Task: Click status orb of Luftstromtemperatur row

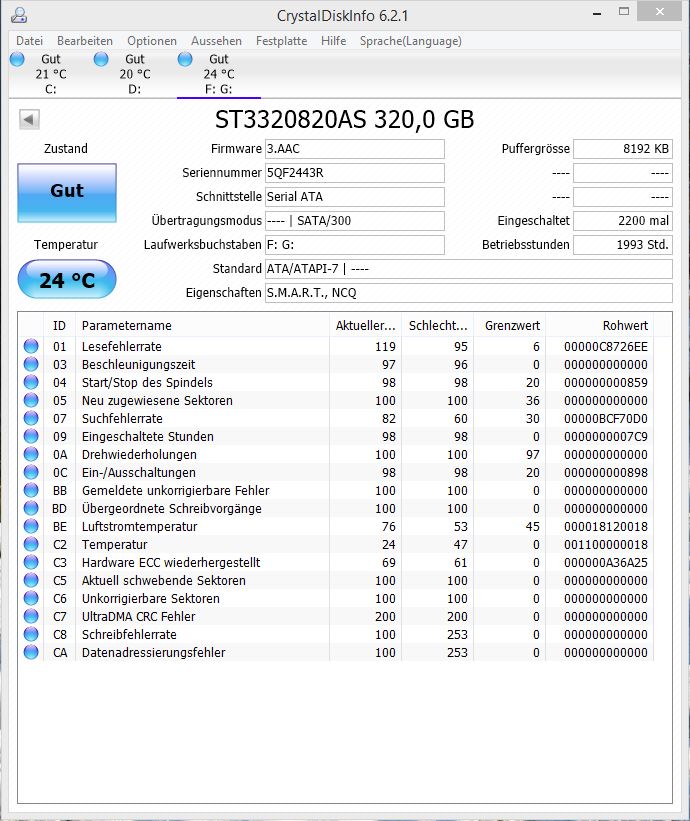Action: pyautogui.click(x=31, y=526)
